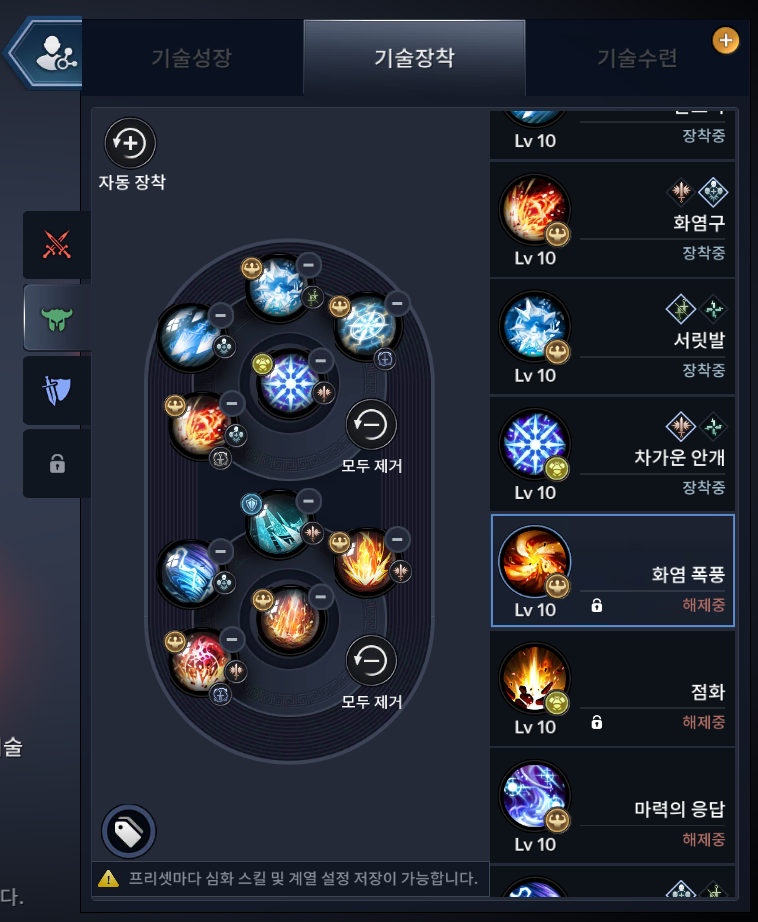The height and width of the screenshot is (922, 758).
Task: Select the 점화 skill row
Action: 612,688
